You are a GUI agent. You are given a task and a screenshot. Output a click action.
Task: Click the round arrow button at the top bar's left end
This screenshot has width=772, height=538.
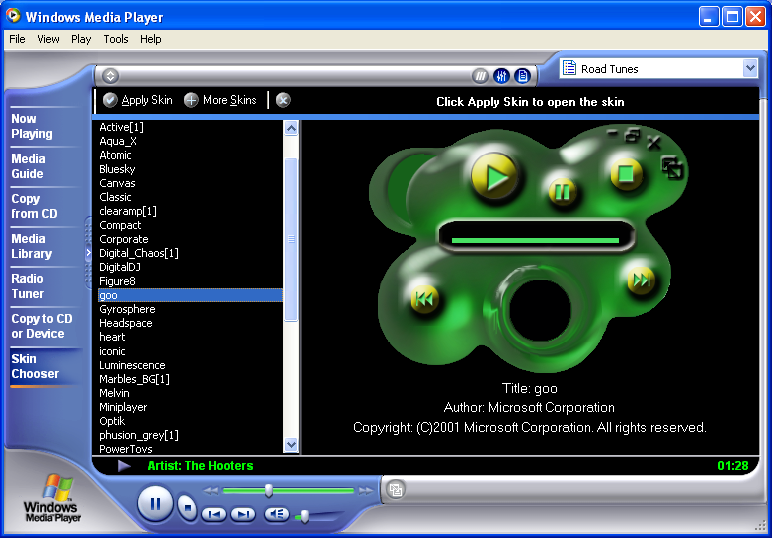click(111, 76)
